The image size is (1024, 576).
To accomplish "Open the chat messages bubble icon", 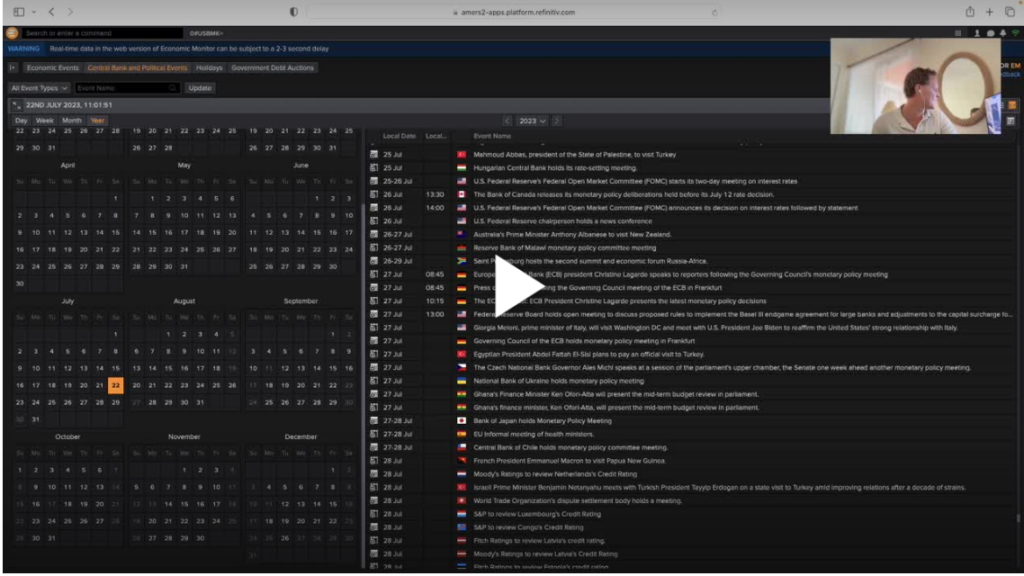I will (x=990, y=33).
